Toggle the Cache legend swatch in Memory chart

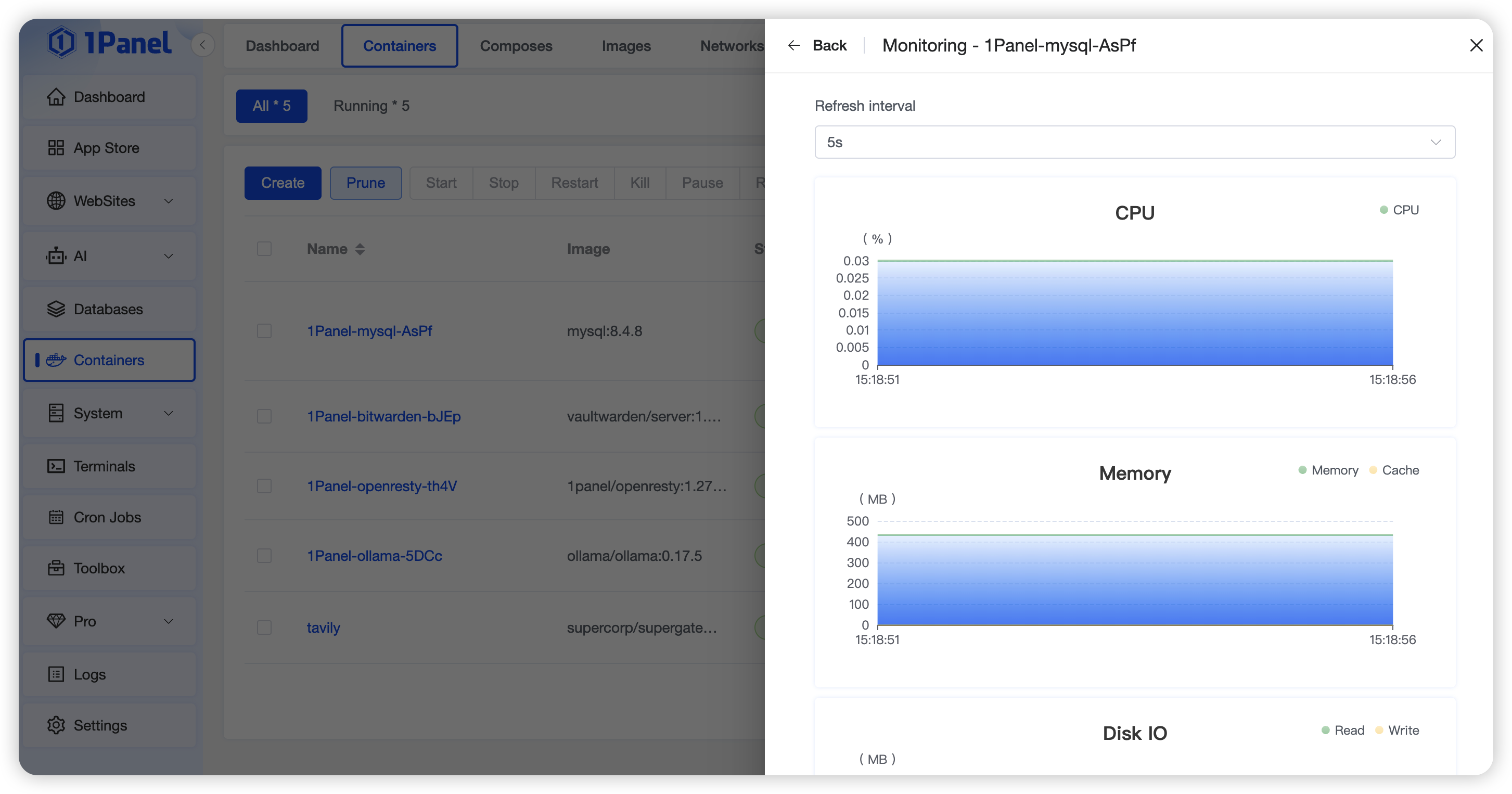[1373, 470]
